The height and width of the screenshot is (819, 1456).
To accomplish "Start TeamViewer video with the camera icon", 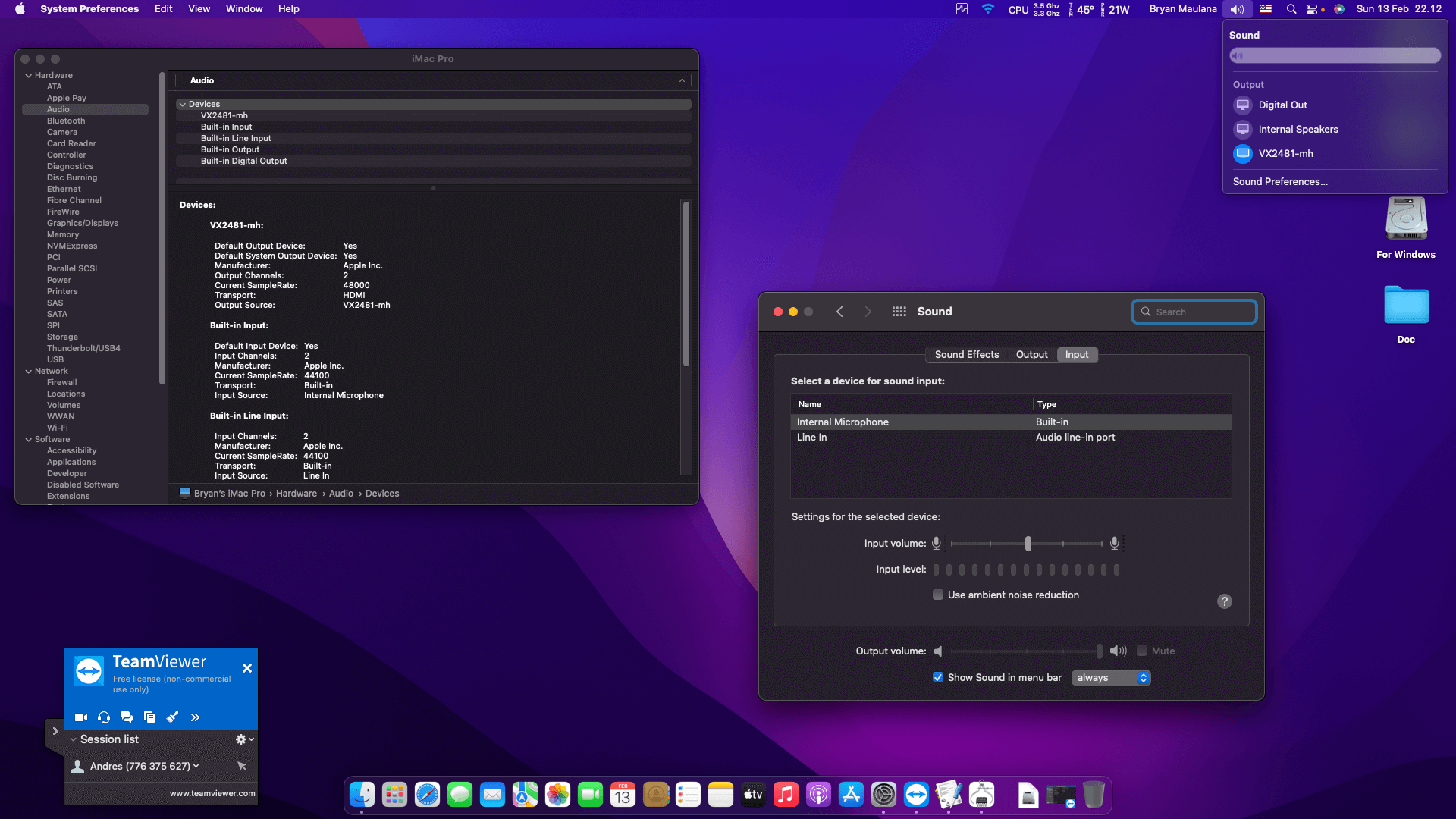I will 81,717.
